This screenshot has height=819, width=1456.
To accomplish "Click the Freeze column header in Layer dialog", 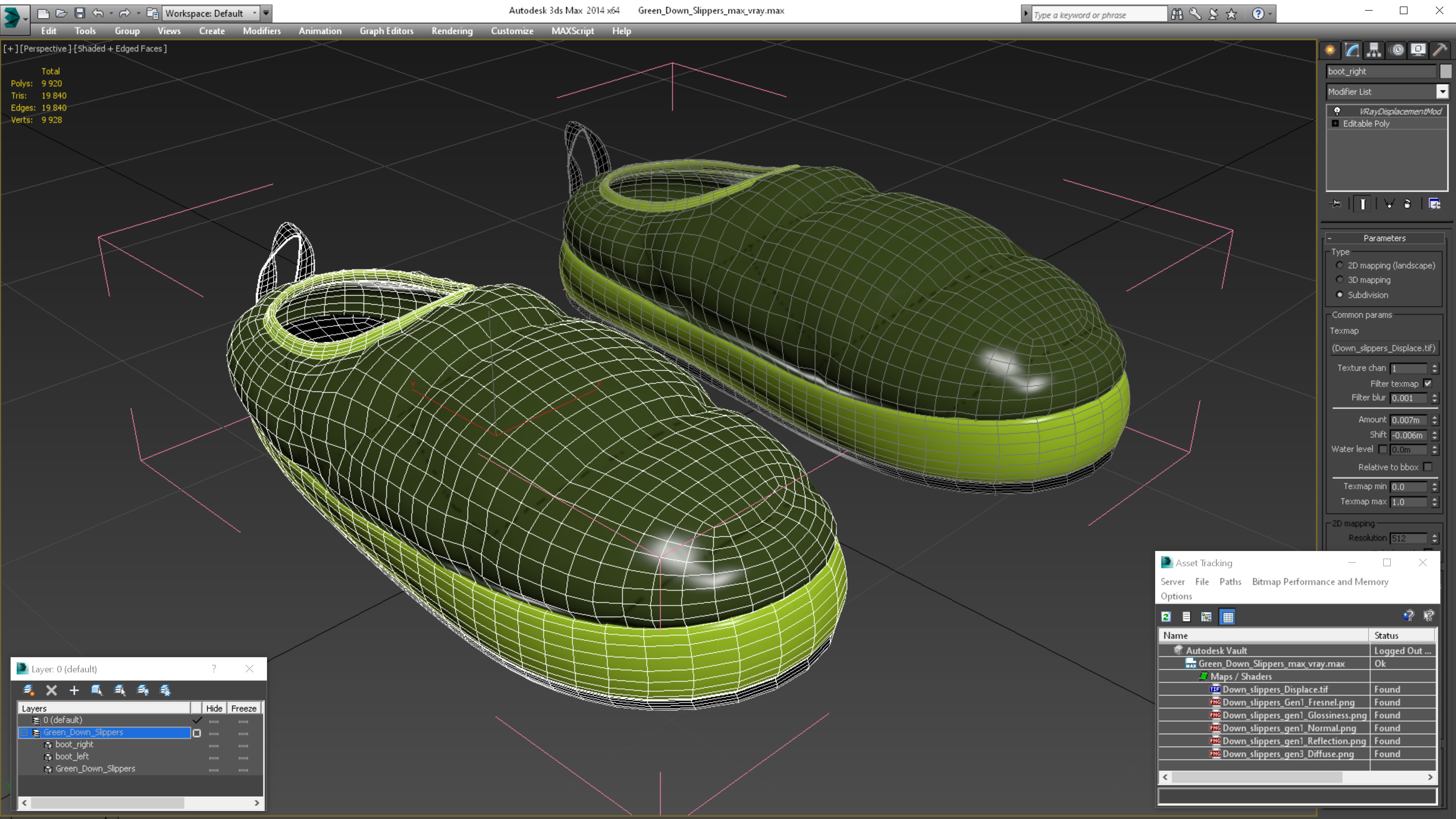I will pos(244,708).
